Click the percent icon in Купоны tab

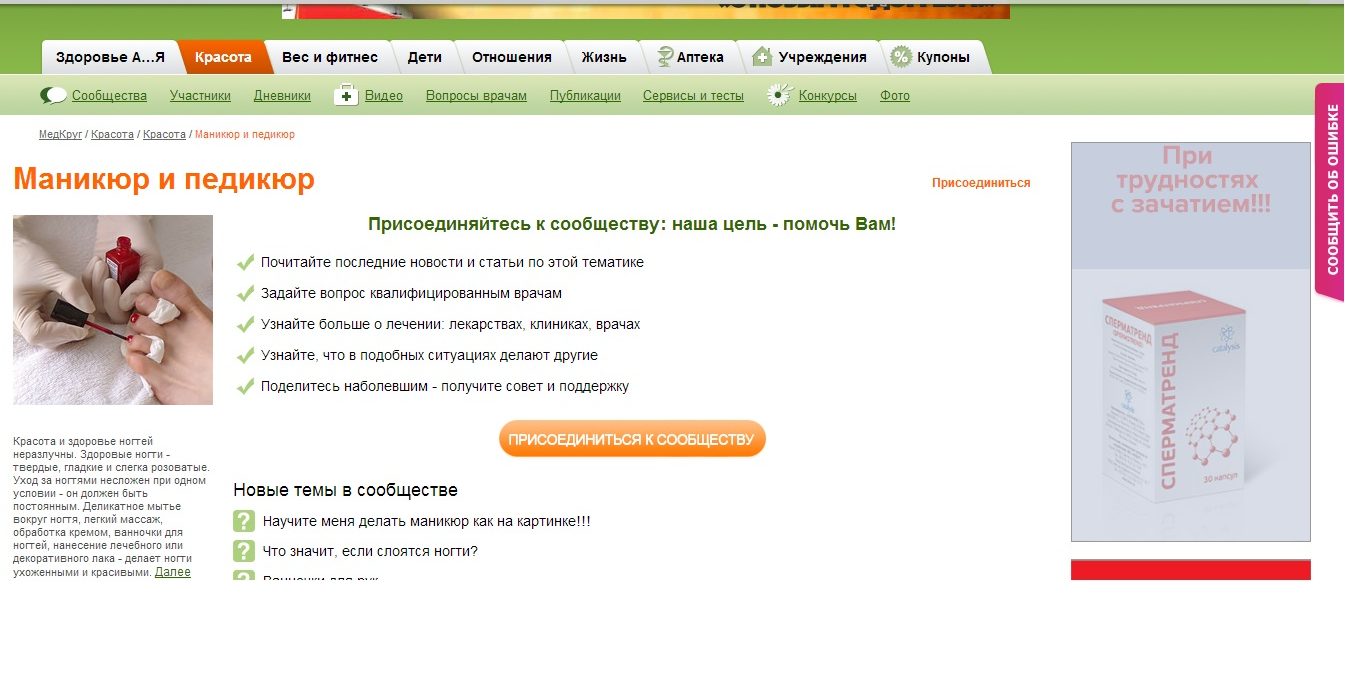[x=901, y=57]
